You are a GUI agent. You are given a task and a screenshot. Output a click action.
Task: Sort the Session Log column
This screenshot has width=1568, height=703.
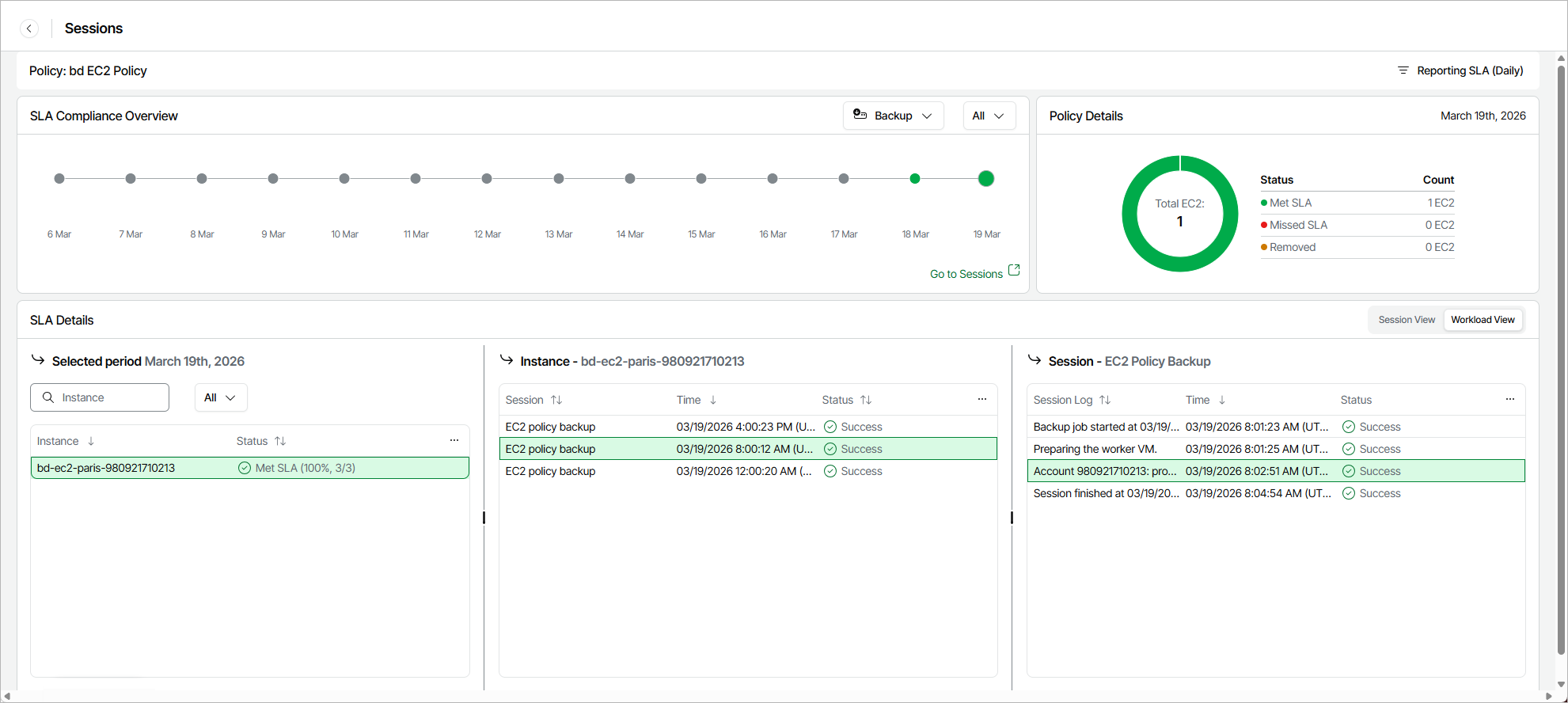[x=1105, y=400]
